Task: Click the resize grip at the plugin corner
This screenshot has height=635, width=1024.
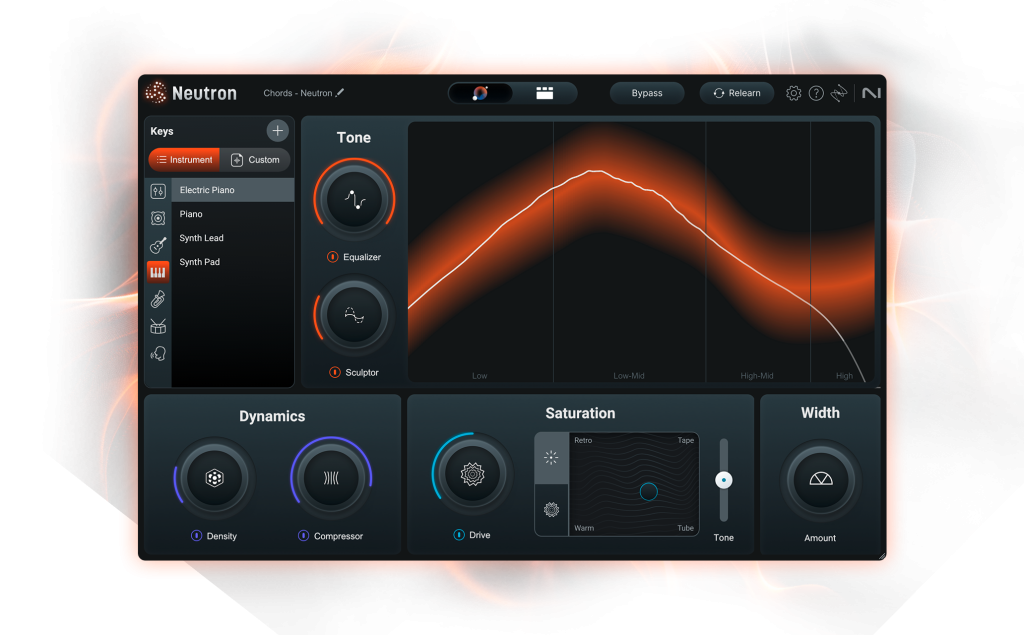Action: tap(882, 556)
